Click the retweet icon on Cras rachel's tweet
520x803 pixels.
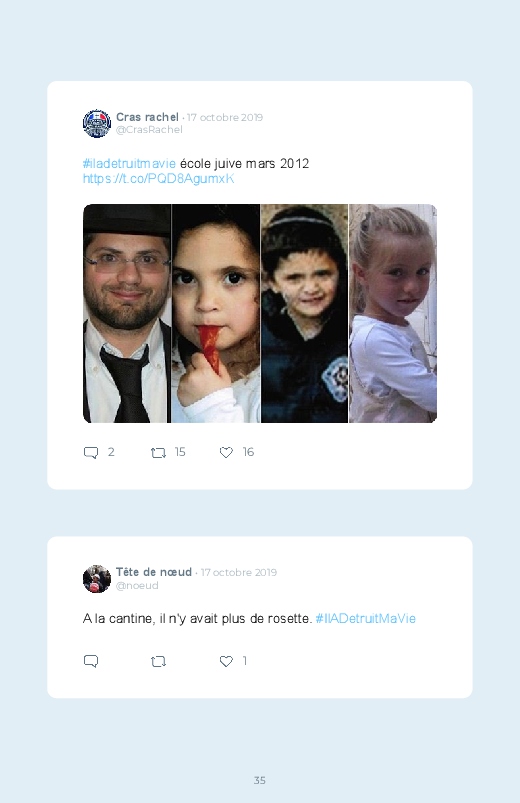click(x=158, y=453)
